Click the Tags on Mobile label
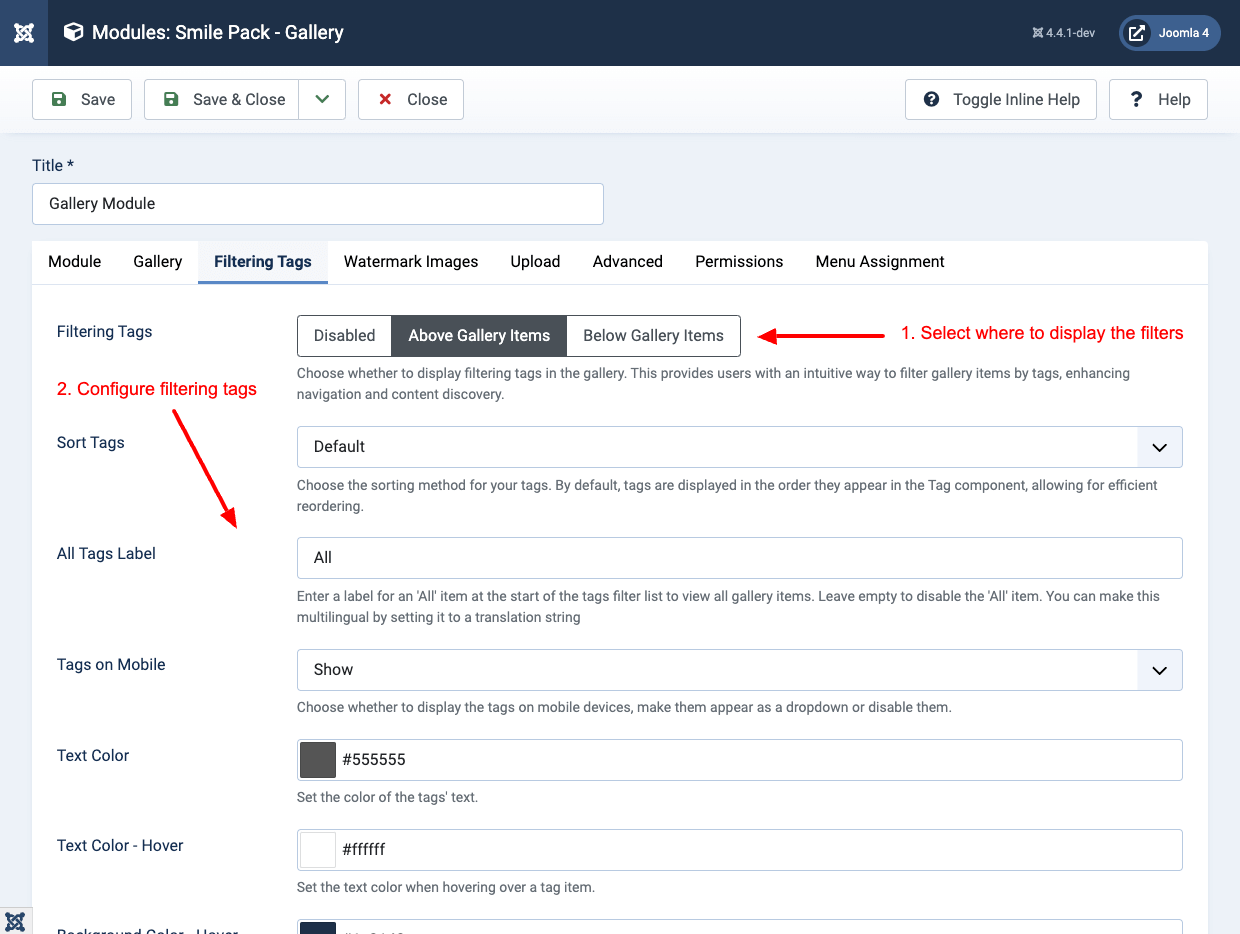This screenshot has width=1240, height=934. (x=111, y=664)
